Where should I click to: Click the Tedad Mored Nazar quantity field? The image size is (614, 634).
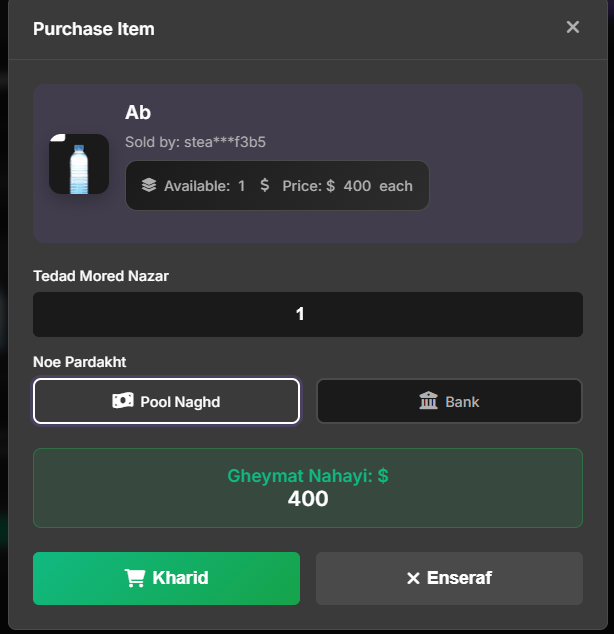tap(307, 314)
